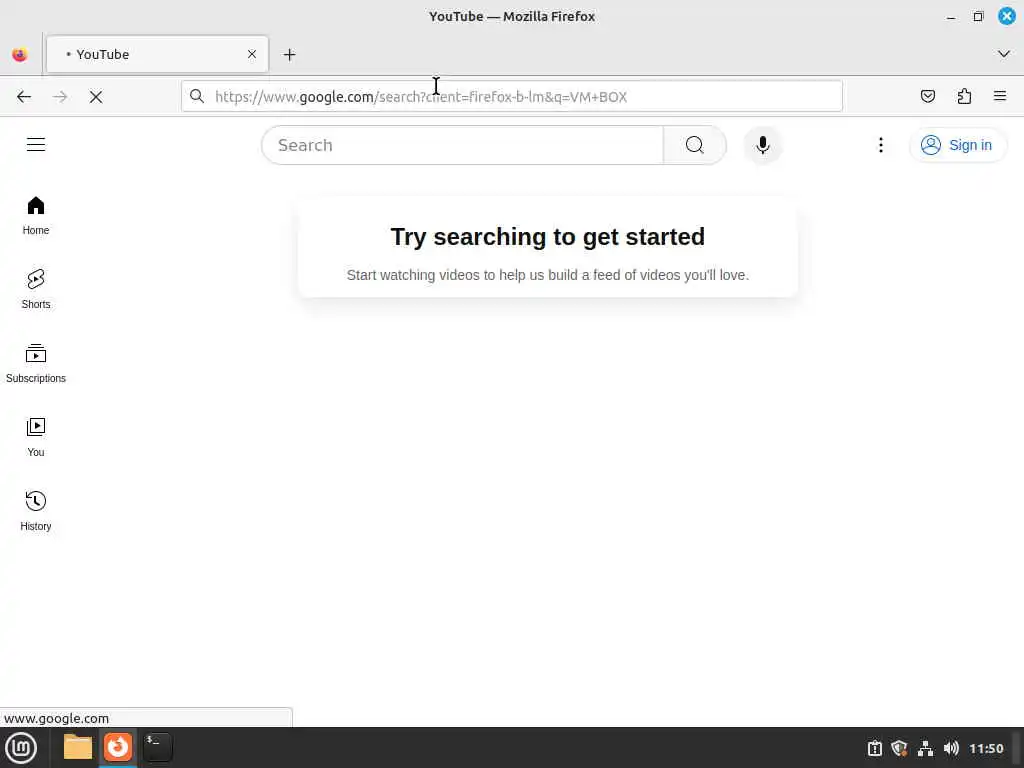The width and height of the screenshot is (1024, 768).
Task: Open the terminal from taskbar
Action: (158, 747)
